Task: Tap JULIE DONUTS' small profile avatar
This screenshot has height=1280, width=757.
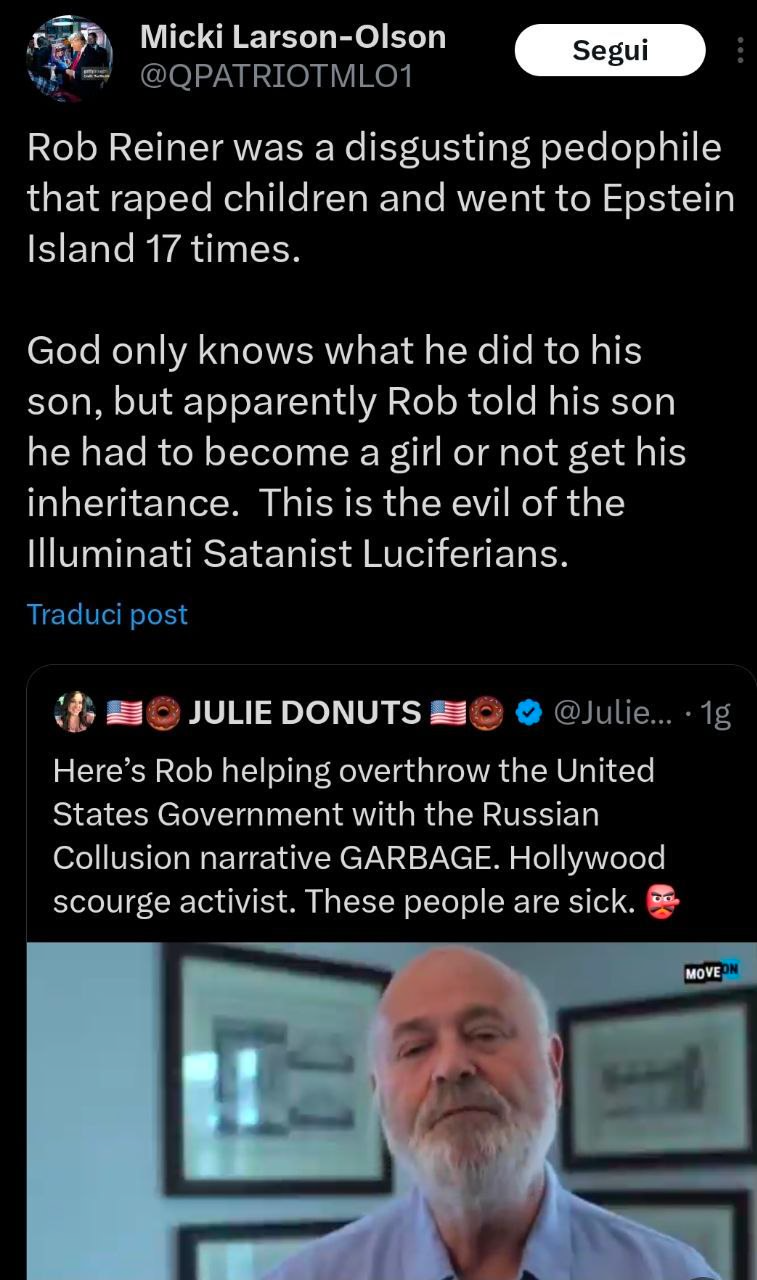Action: click(x=75, y=712)
